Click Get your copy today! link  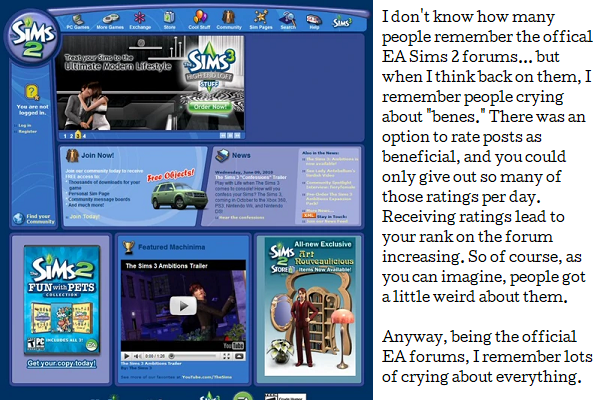(62, 364)
